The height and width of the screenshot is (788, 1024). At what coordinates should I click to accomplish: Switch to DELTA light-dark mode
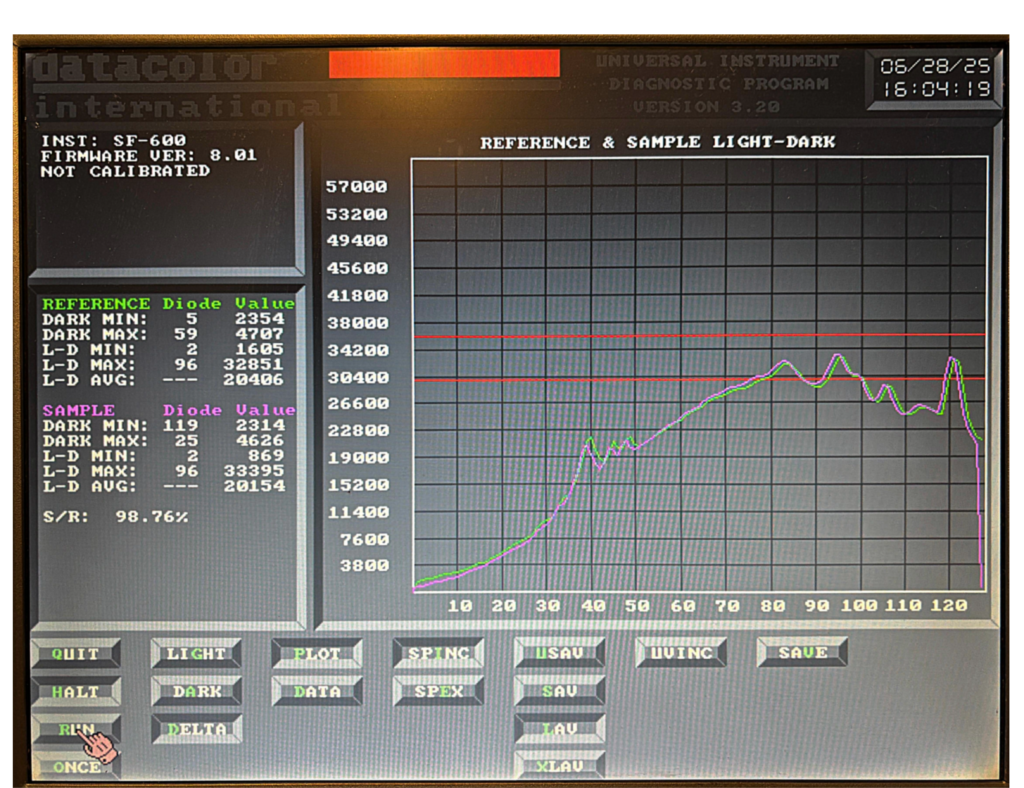coord(196,729)
